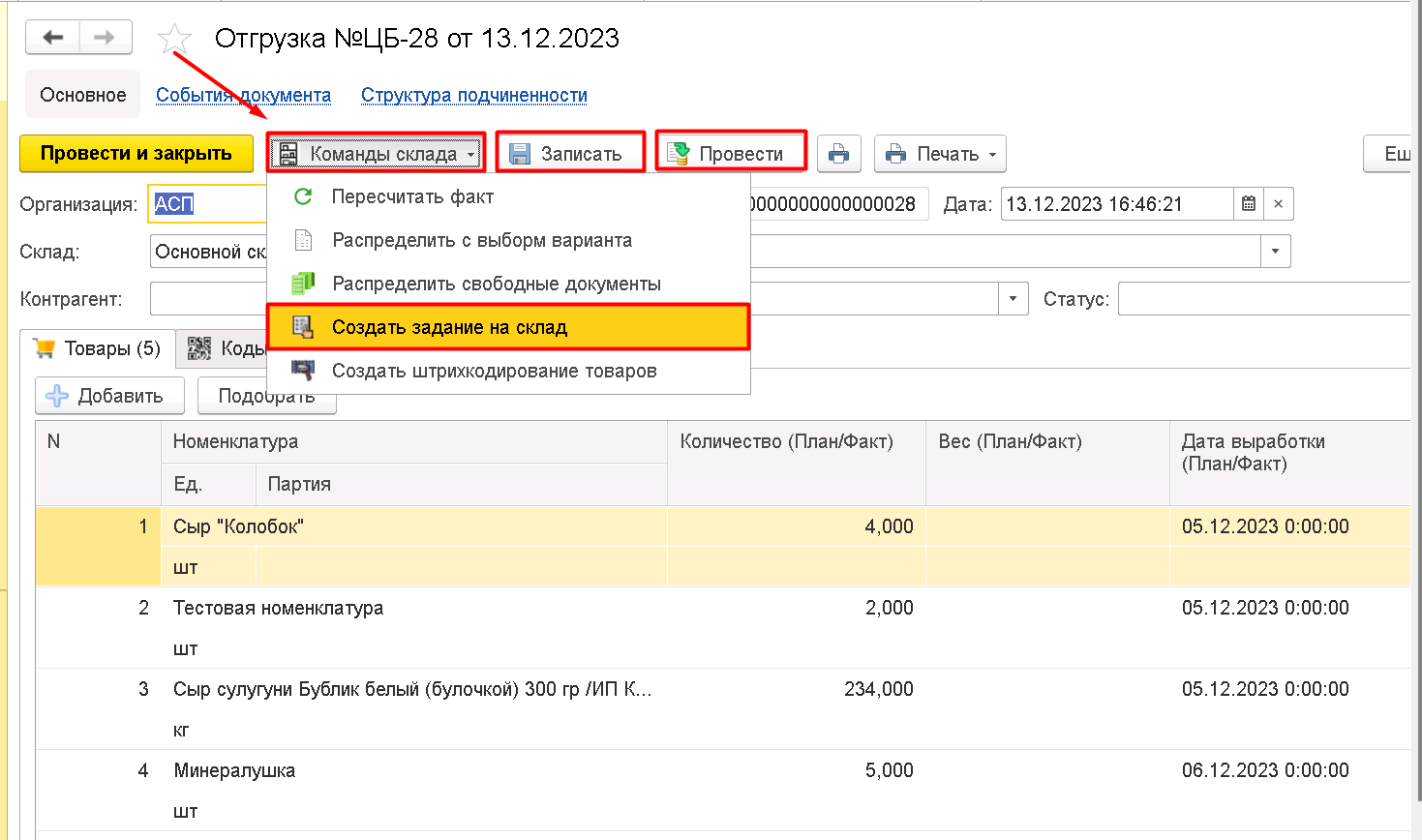The height and width of the screenshot is (840, 1422).
Task: Click the Номенклатура column header
Action: point(414,441)
